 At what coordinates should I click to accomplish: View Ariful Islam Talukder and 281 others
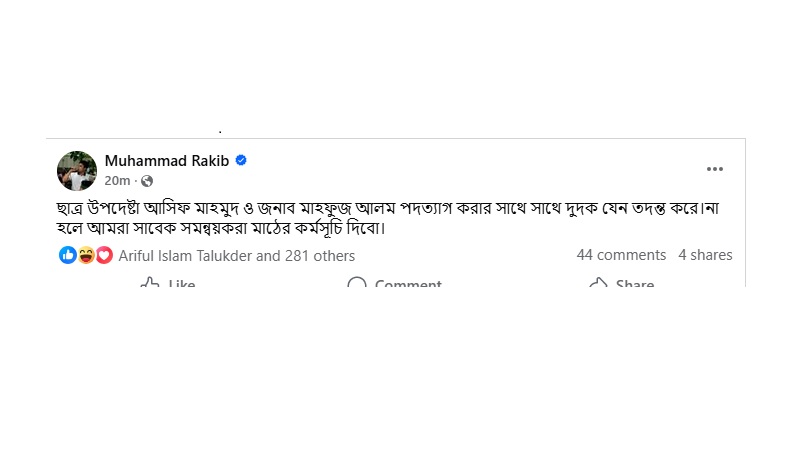[x=236, y=256]
